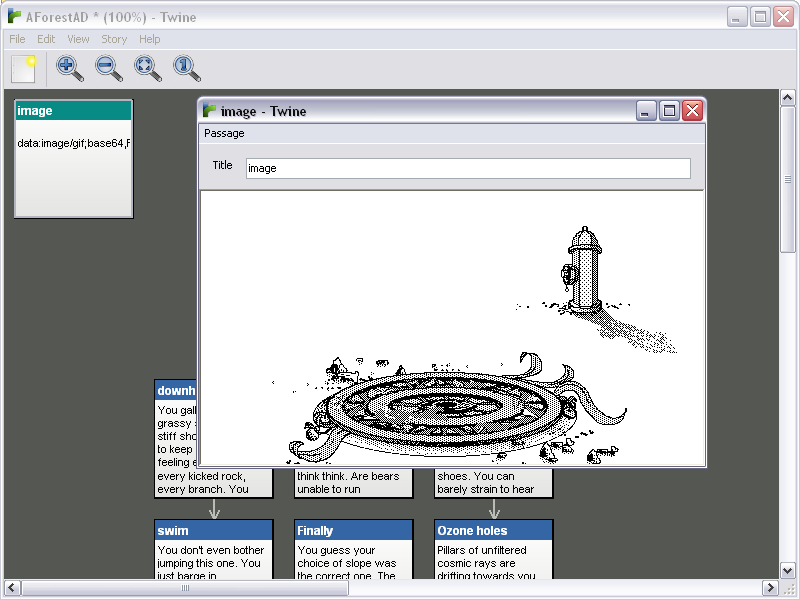The image size is (800, 600).
Task: Open the Help menu
Action: [x=149, y=39]
